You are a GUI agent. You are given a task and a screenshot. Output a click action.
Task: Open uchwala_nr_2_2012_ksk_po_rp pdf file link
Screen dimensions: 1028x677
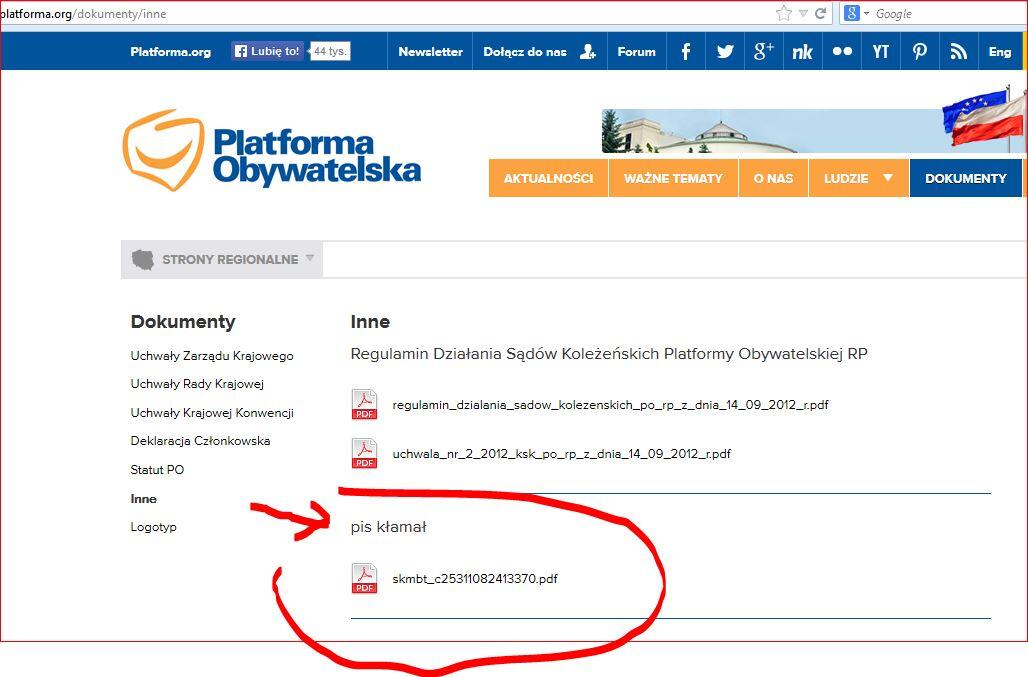point(561,454)
